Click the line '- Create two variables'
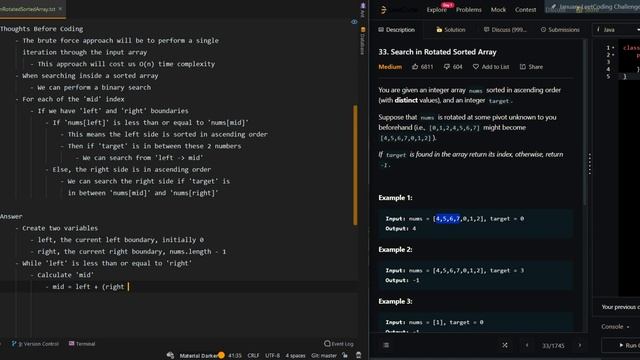Image resolution: width=640 pixels, height=360 pixels. [57, 228]
